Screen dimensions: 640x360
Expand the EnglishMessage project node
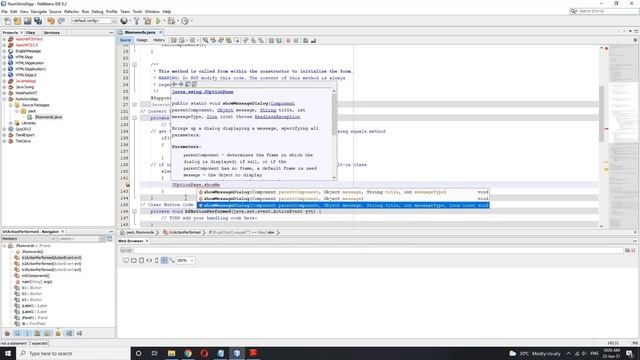tap(4, 51)
